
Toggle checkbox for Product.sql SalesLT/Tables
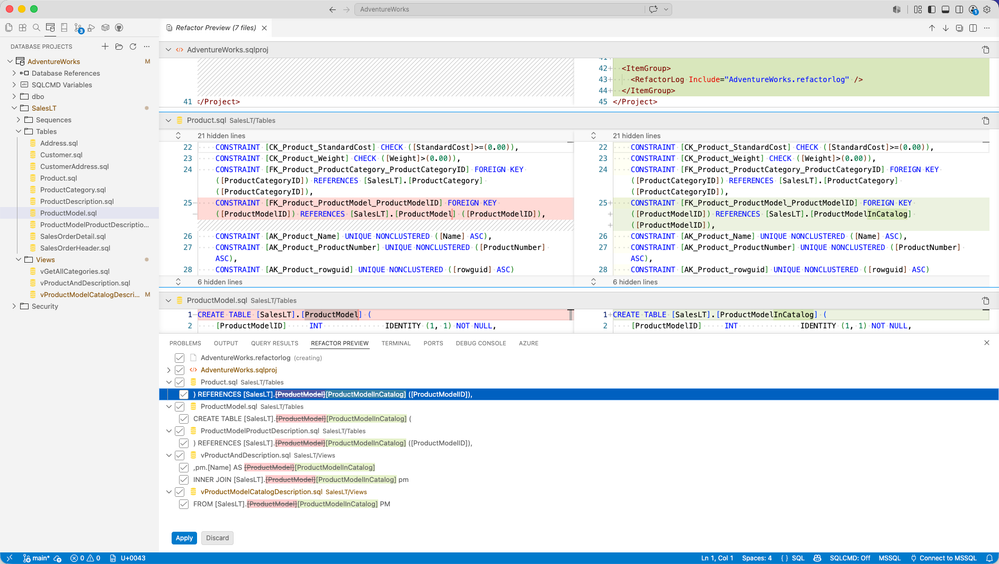click(180, 382)
